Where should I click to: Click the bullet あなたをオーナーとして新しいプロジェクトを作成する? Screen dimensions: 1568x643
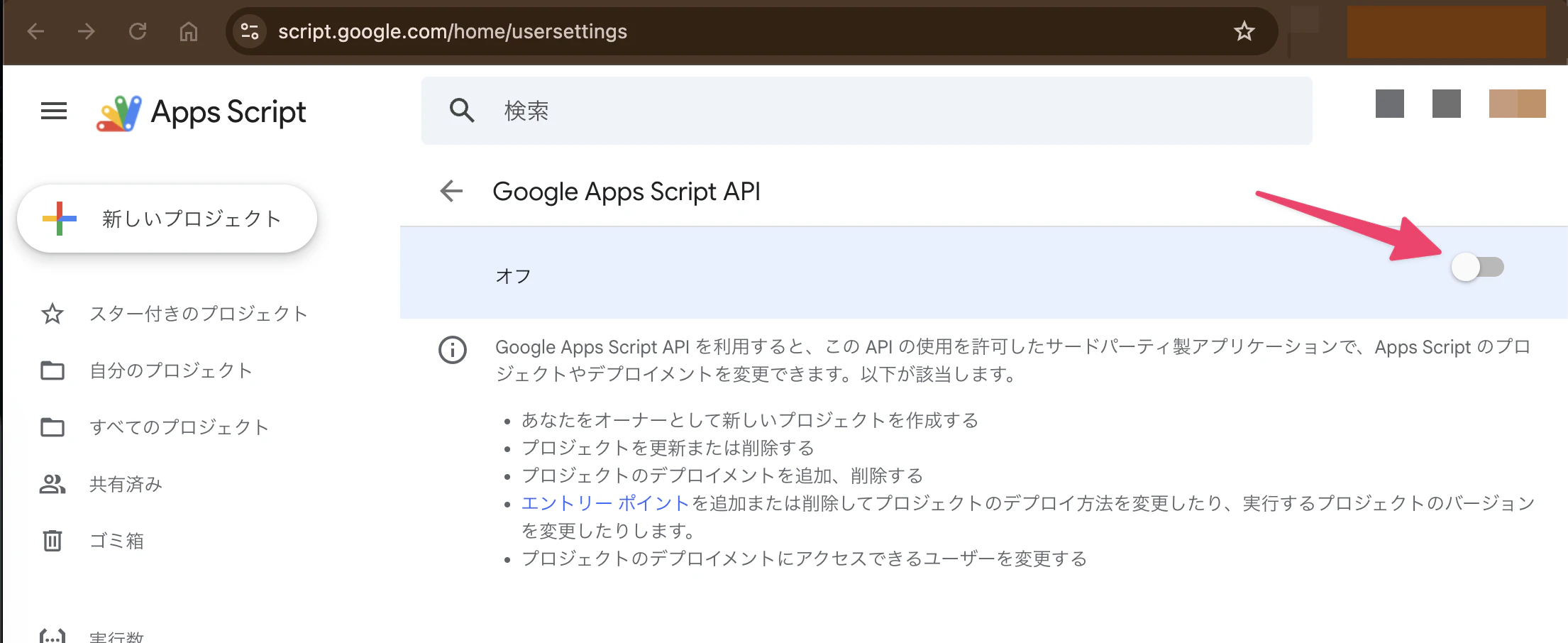750,420
